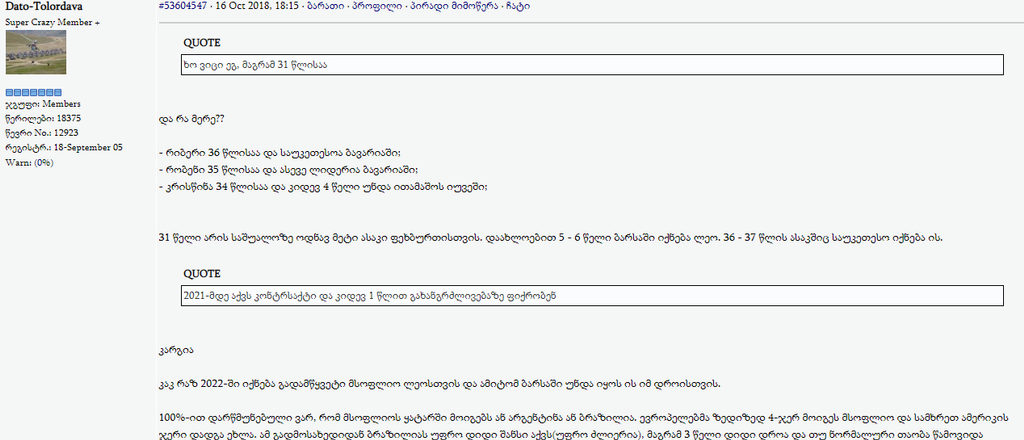
Task: Open post permalink #53604547
Action: click(x=182, y=5)
